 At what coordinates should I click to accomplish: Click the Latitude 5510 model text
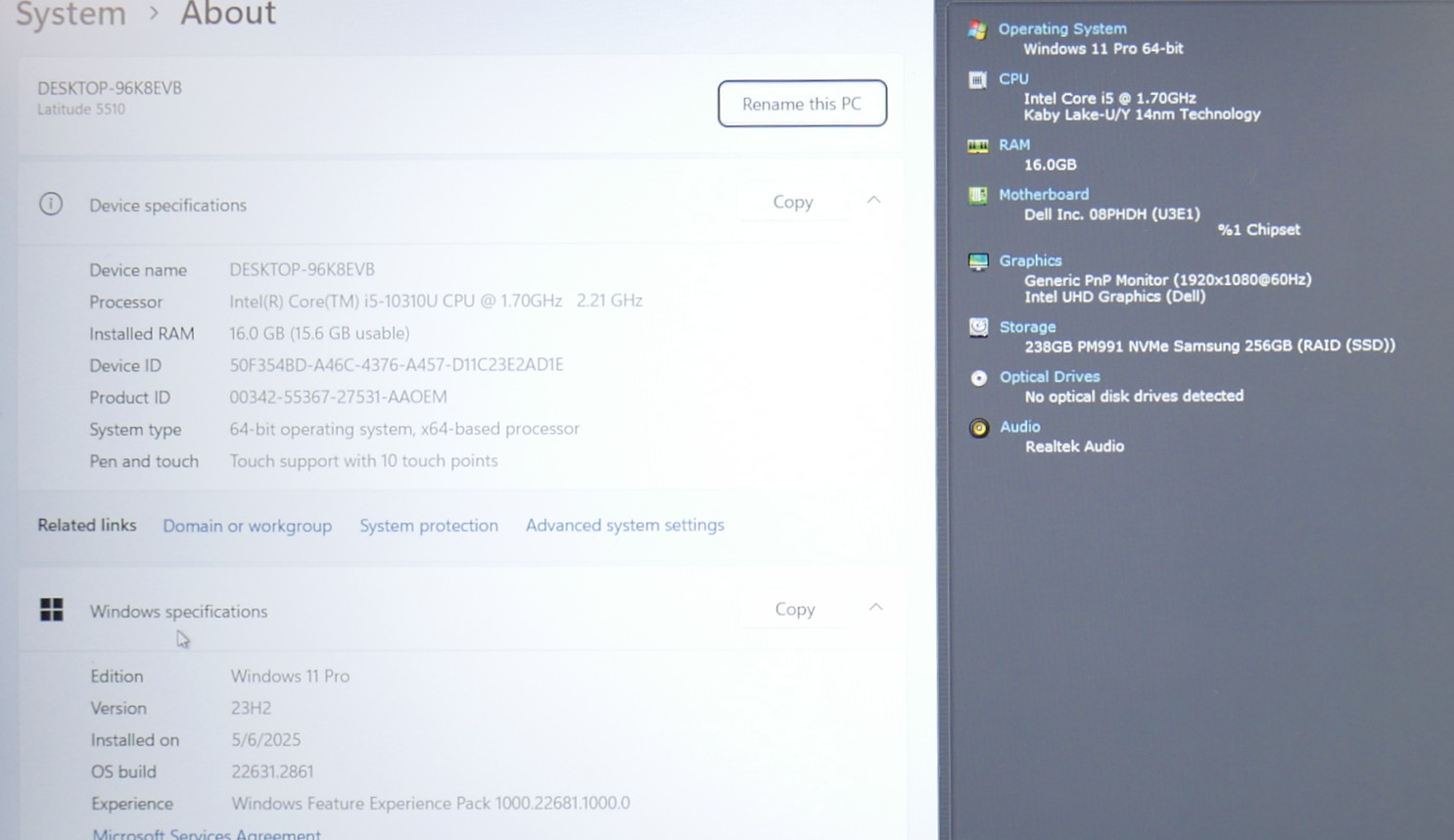pyautogui.click(x=81, y=110)
